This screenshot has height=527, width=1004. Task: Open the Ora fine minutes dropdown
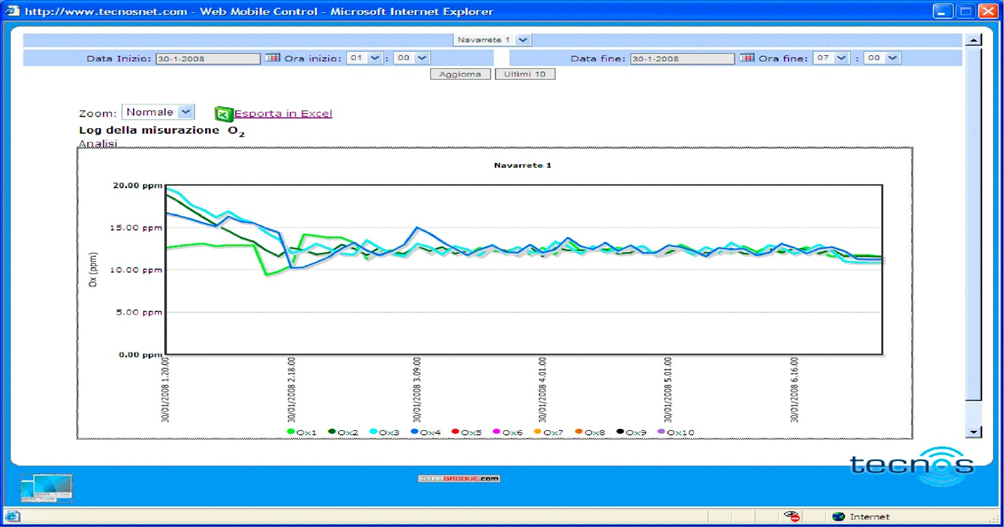tap(892, 58)
